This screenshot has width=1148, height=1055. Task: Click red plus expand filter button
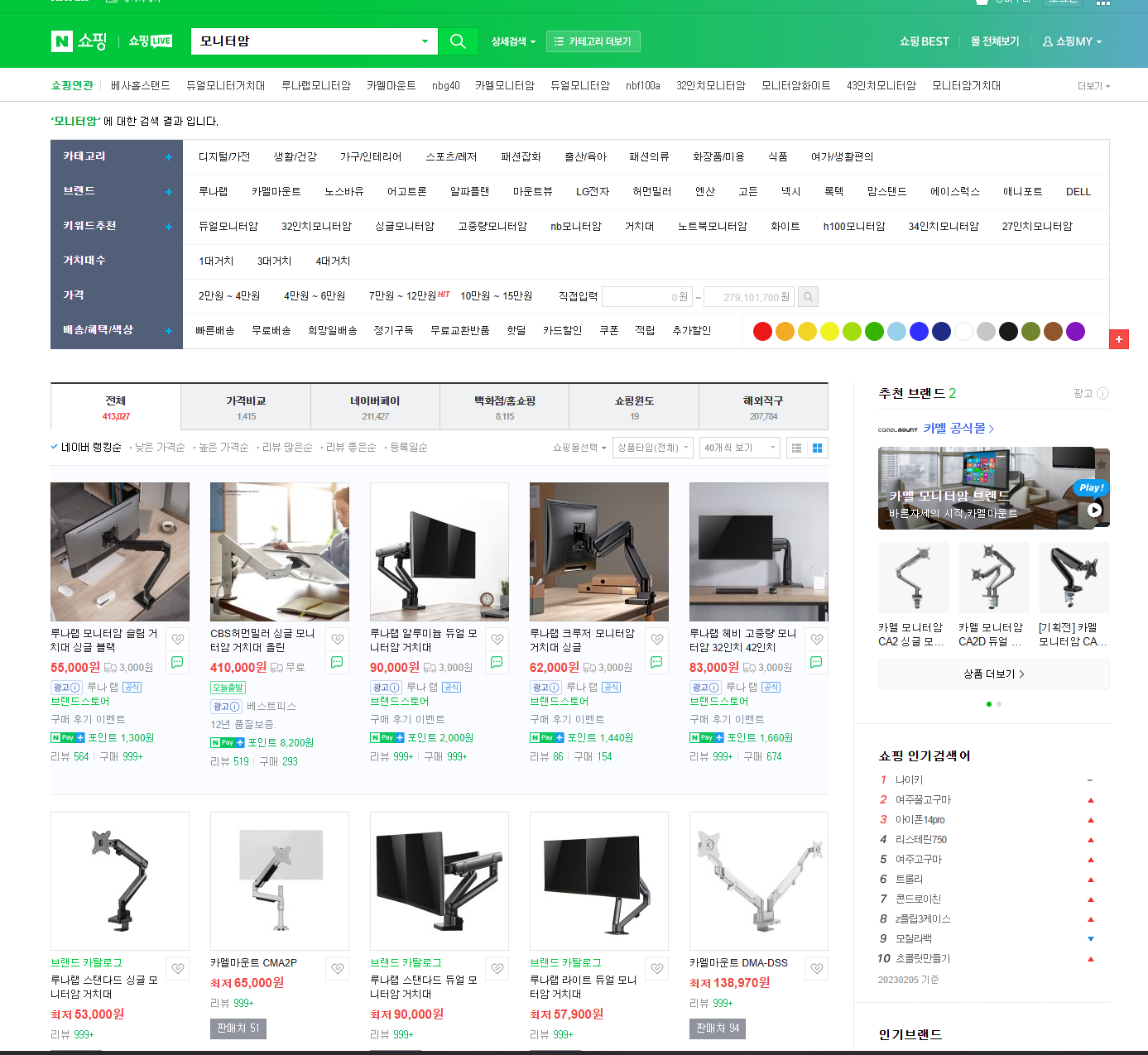point(1119,339)
